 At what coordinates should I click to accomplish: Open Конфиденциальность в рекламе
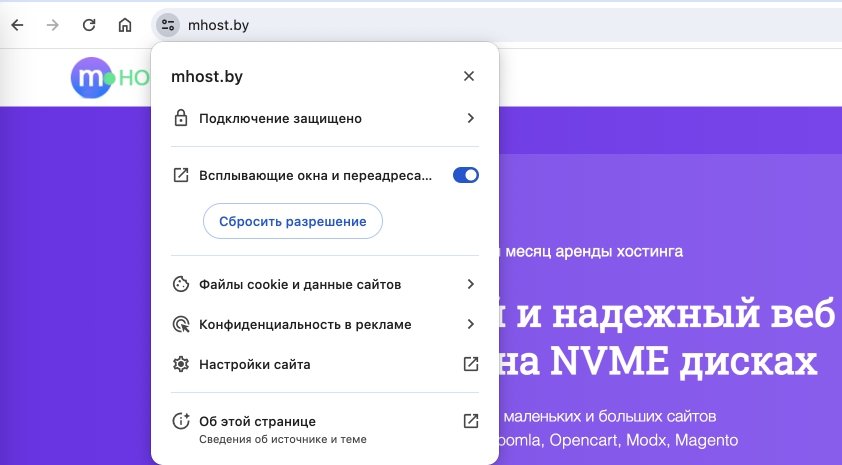click(325, 324)
